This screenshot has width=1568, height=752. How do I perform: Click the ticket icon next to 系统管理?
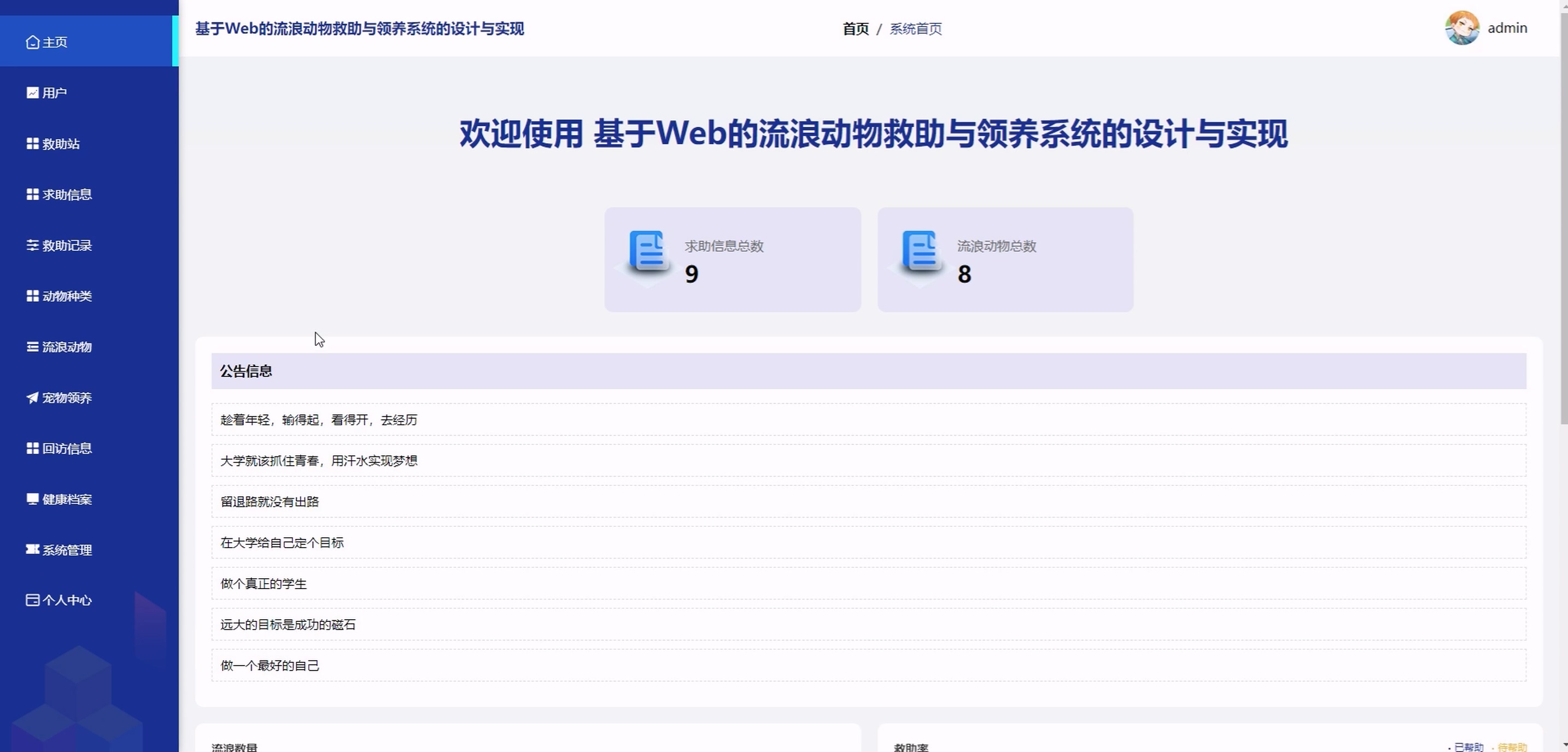(32, 549)
